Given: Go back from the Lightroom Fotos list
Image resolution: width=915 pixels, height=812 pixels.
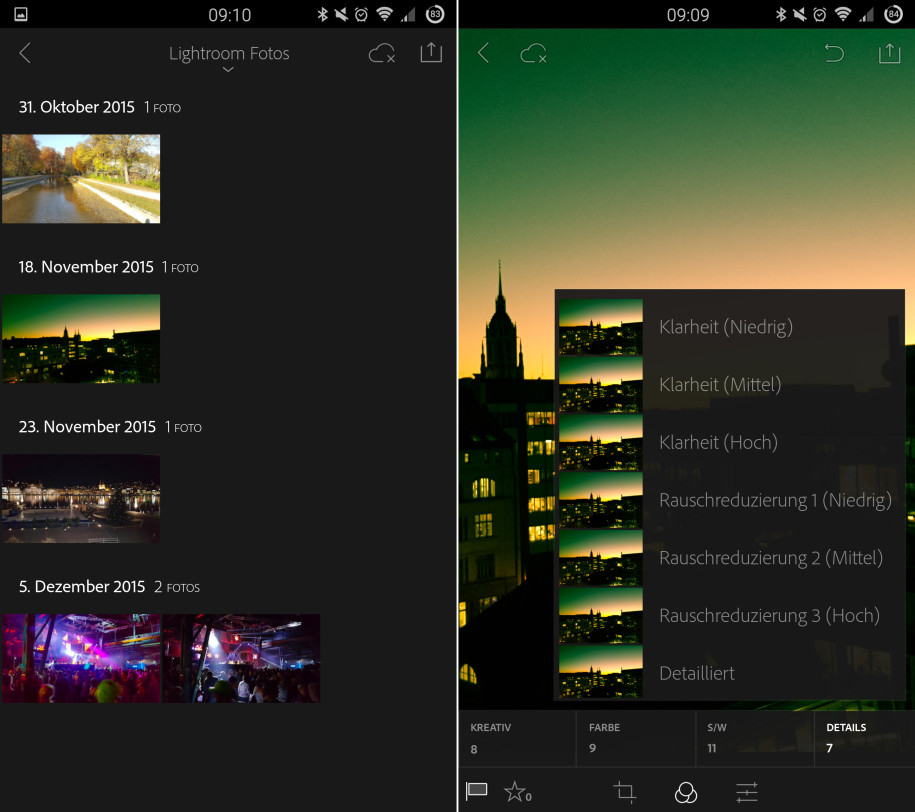Looking at the screenshot, I should pos(25,54).
